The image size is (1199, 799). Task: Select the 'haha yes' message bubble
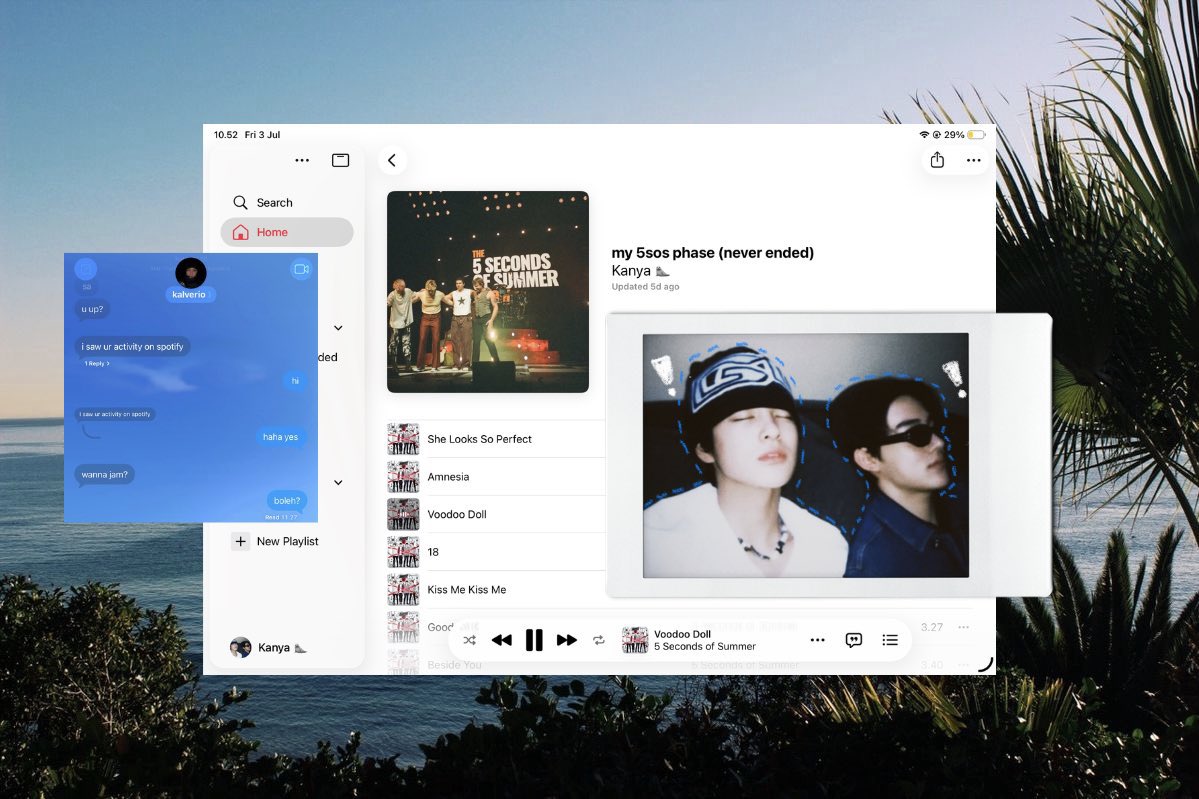(x=281, y=437)
